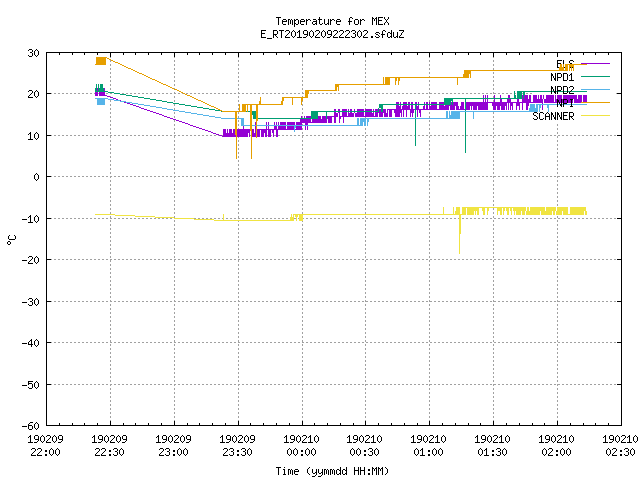Click the NPD2 legend label
This screenshot has width=640, height=480.
pos(562,90)
